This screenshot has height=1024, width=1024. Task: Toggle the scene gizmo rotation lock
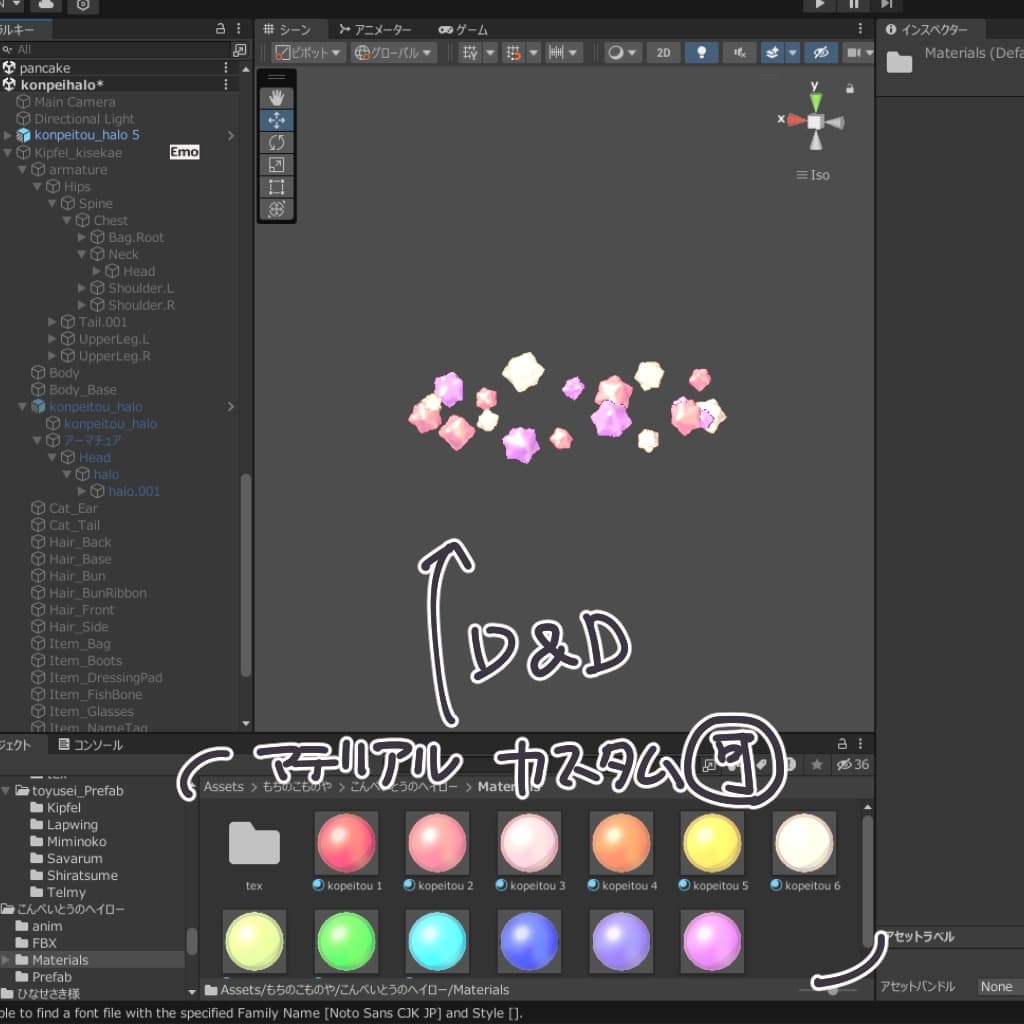(x=850, y=88)
